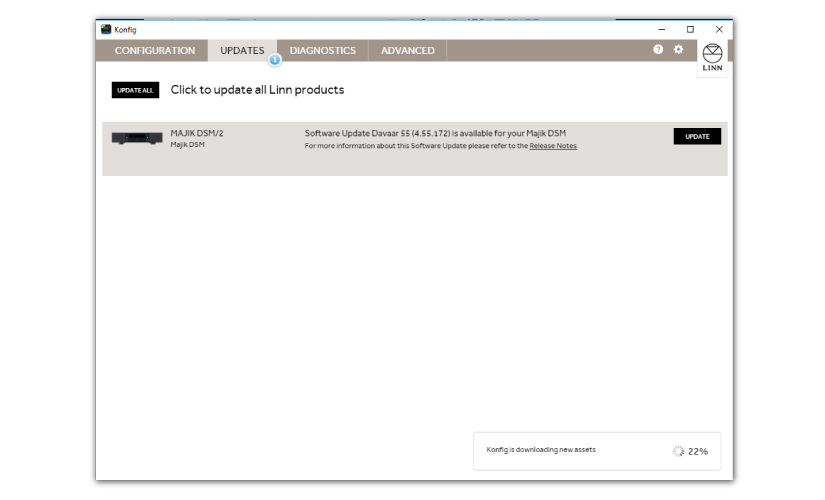This screenshot has height=500, width=825.
Task: Close the Konfig window
Action: 719,29
